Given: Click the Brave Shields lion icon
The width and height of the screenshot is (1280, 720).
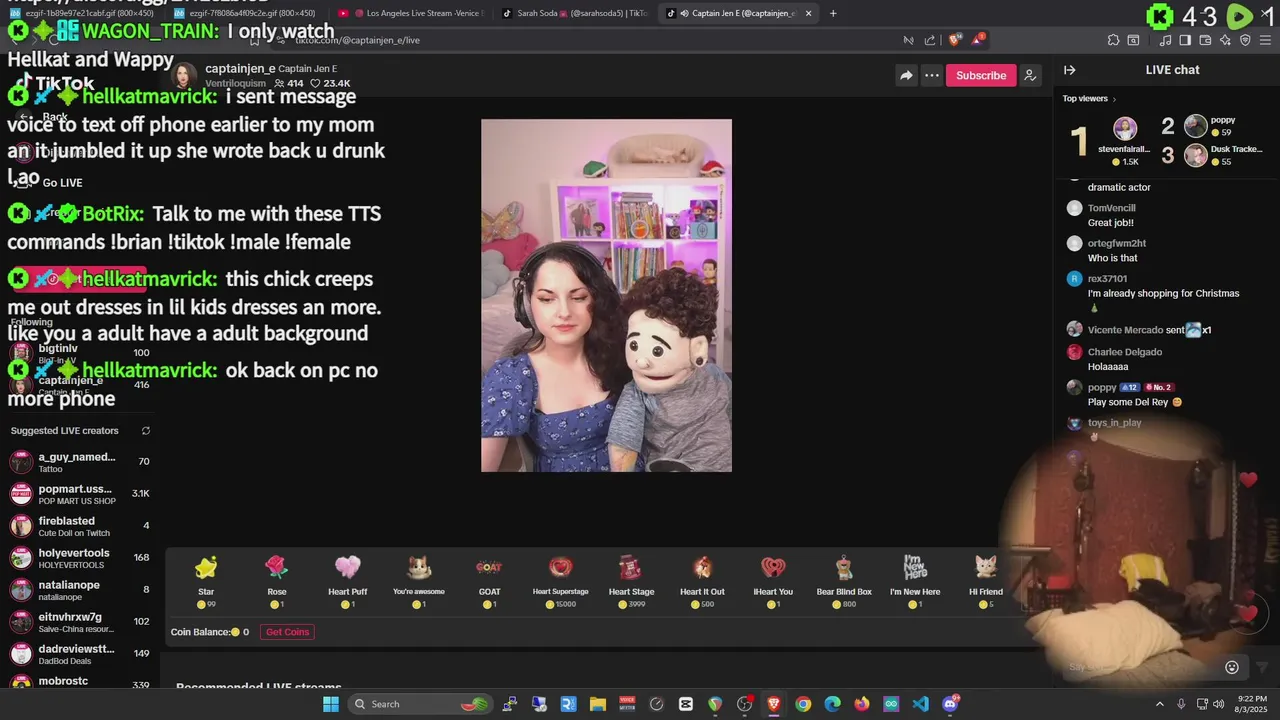Looking at the screenshot, I should [x=954, y=40].
